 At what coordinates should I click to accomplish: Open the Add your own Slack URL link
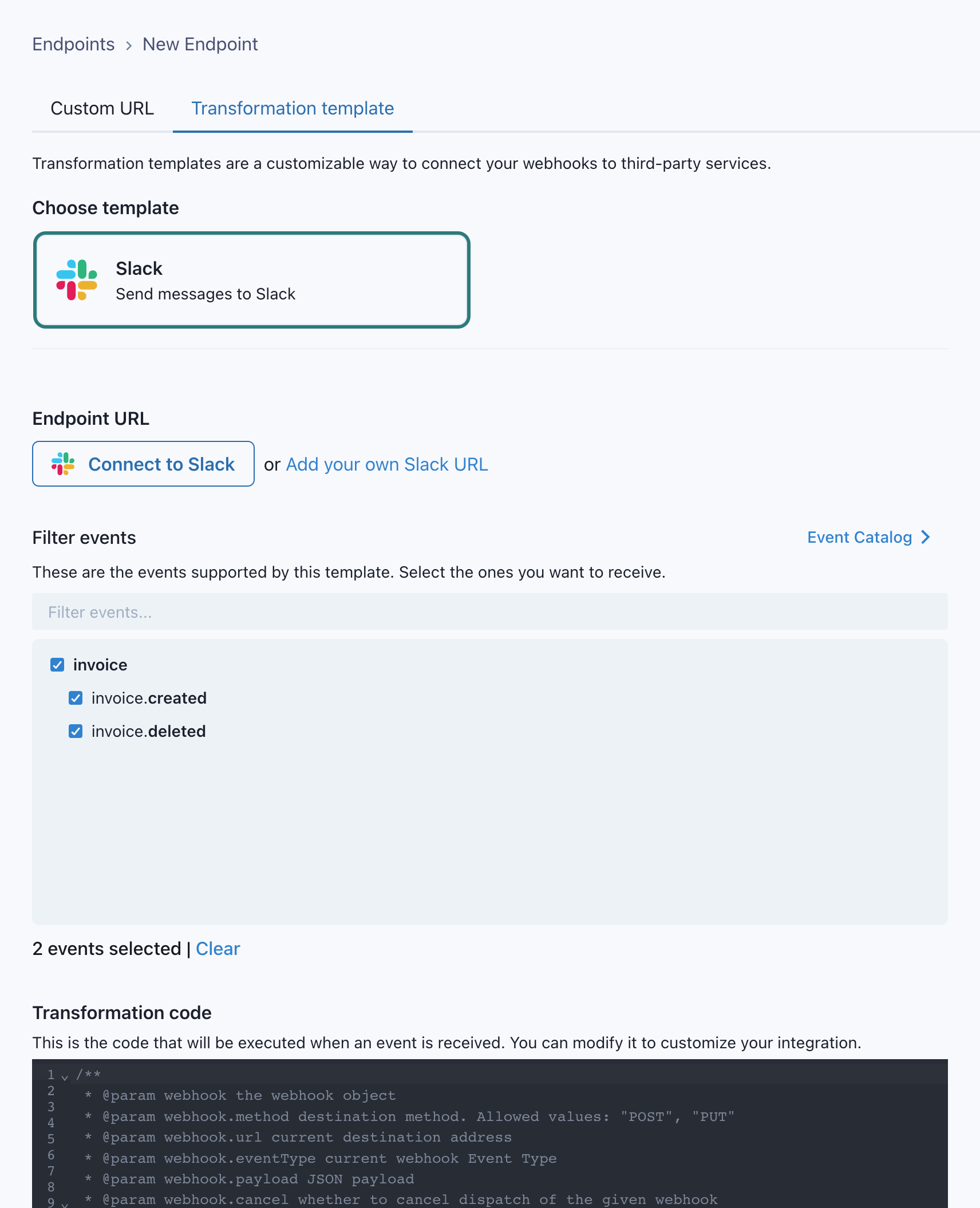(387, 464)
